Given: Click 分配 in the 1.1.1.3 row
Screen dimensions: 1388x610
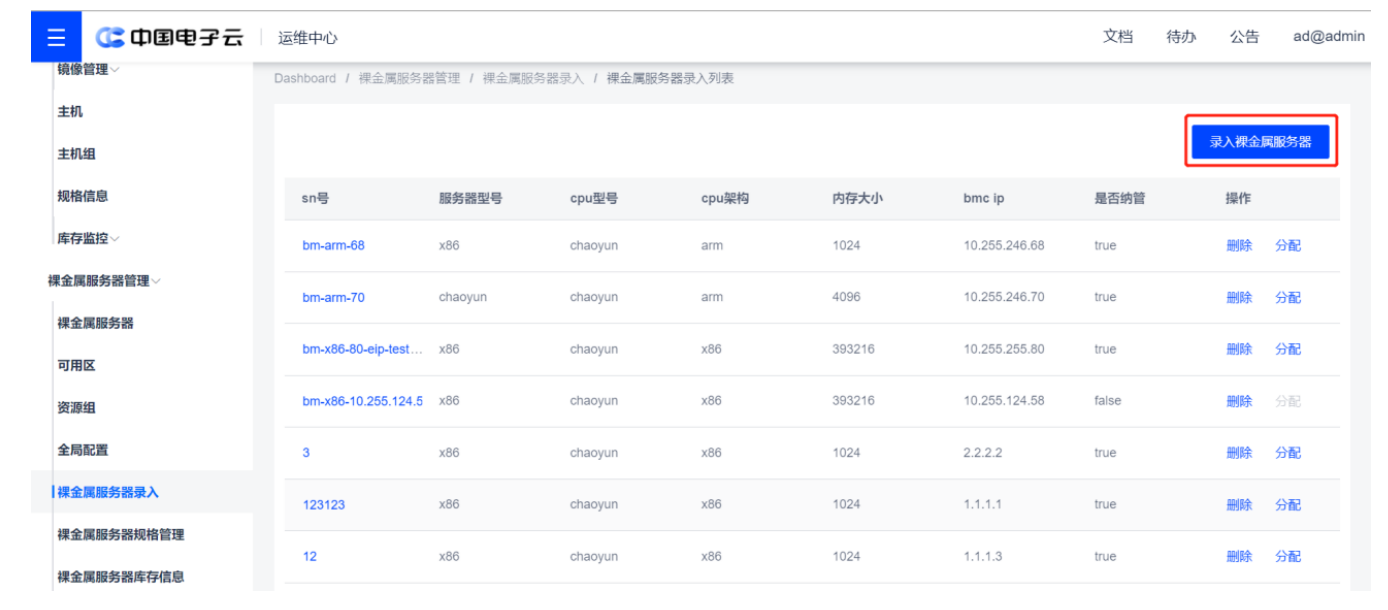Looking at the screenshot, I should 1288,557.
